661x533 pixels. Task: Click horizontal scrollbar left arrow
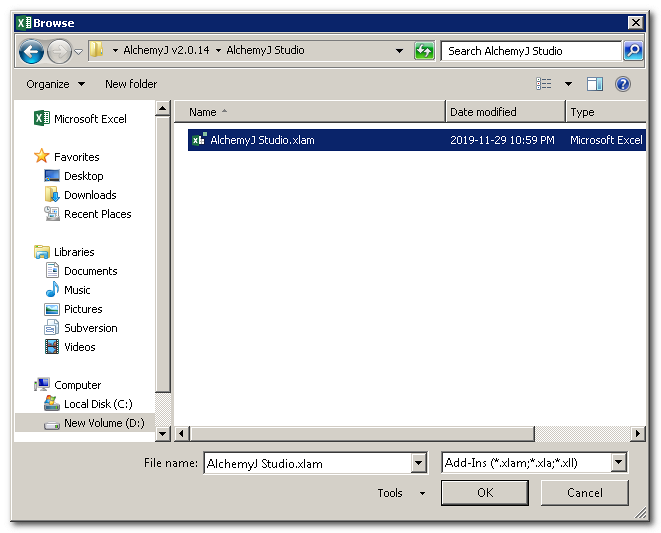[x=182, y=433]
